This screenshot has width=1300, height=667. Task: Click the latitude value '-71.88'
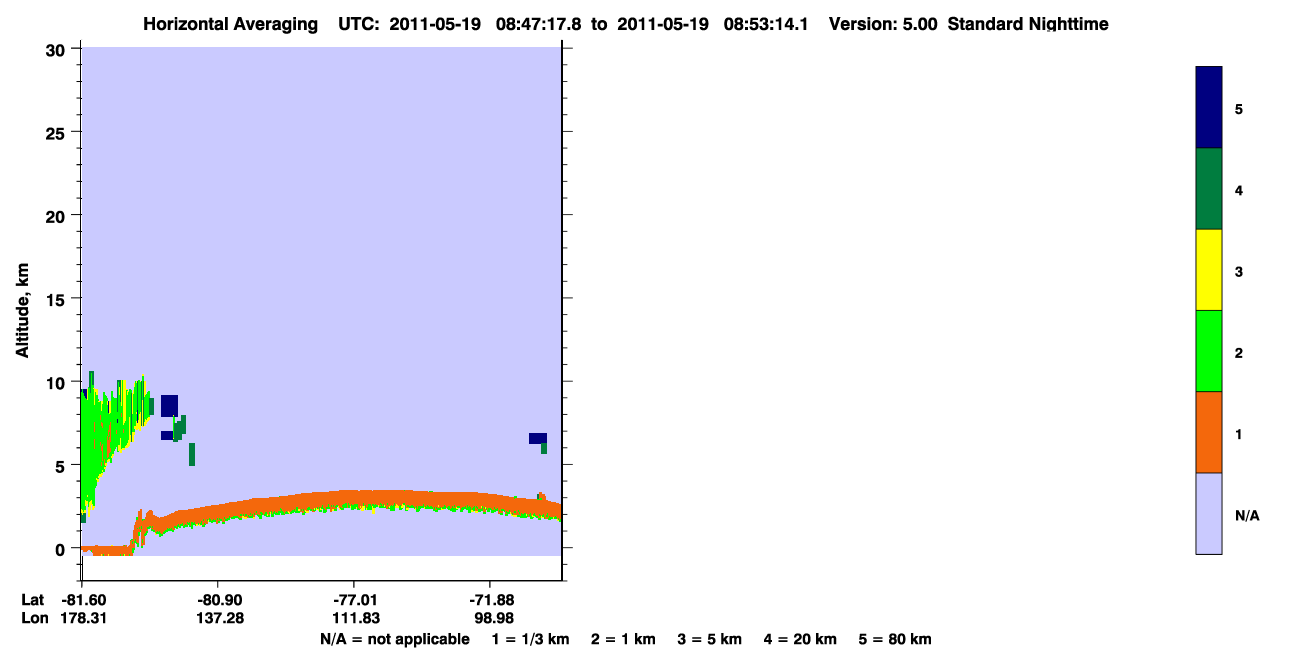[490, 599]
